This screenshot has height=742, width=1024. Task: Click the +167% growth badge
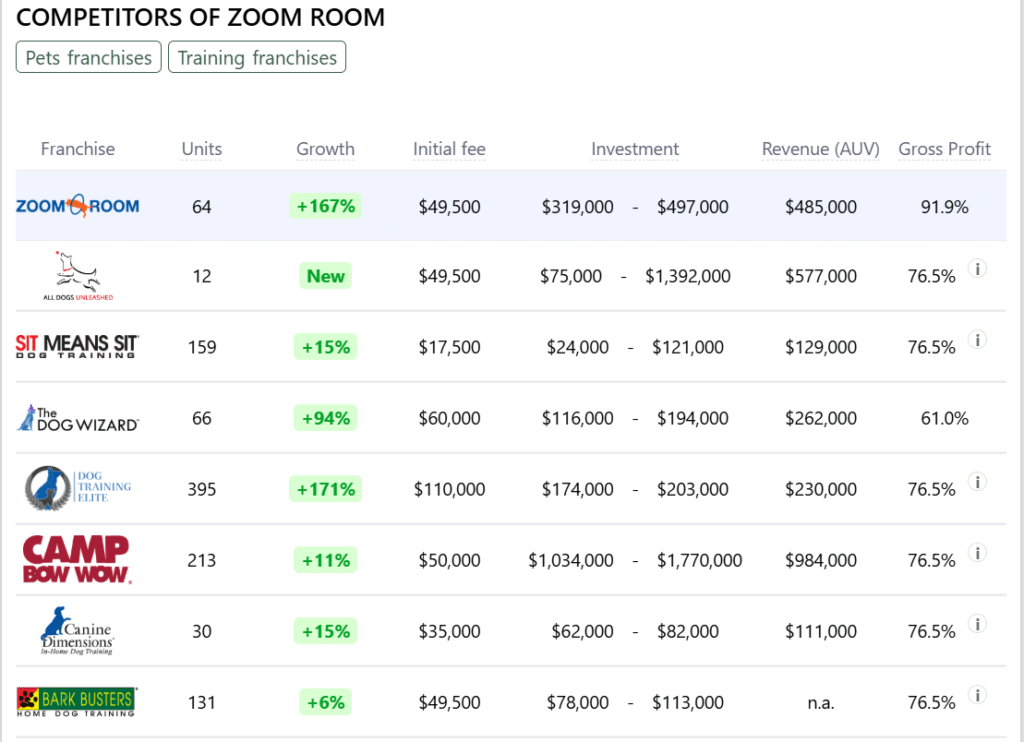coord(325,206)
